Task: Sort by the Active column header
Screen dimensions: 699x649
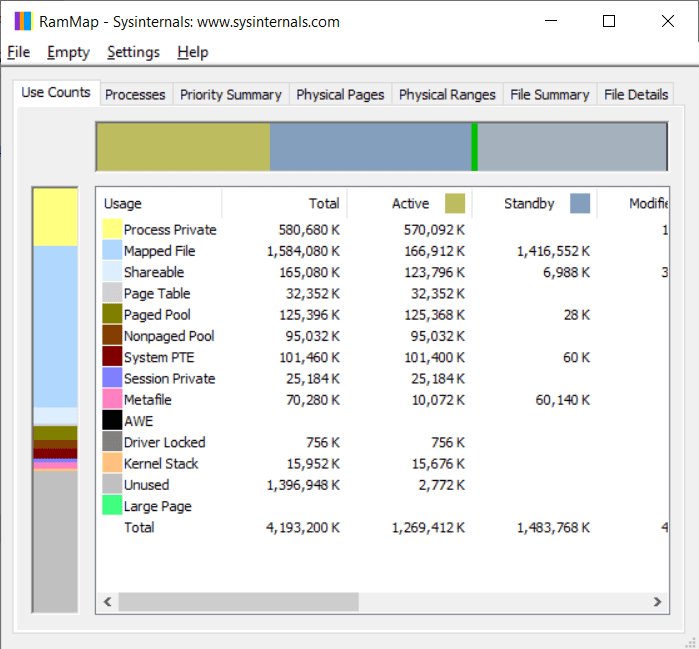Action: coord(410,203)
